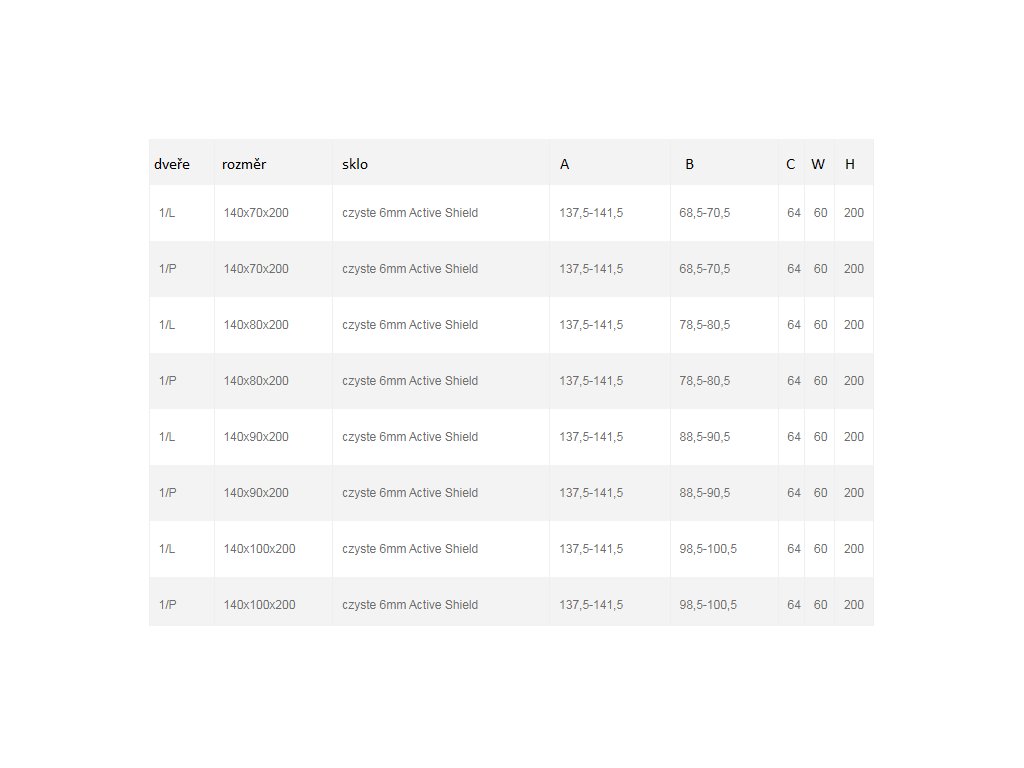The height and width of the screenshot is (768, 1024).
Task: Click glass description in 140x100x200 1/P row
Action: click(x=410, y=605)
